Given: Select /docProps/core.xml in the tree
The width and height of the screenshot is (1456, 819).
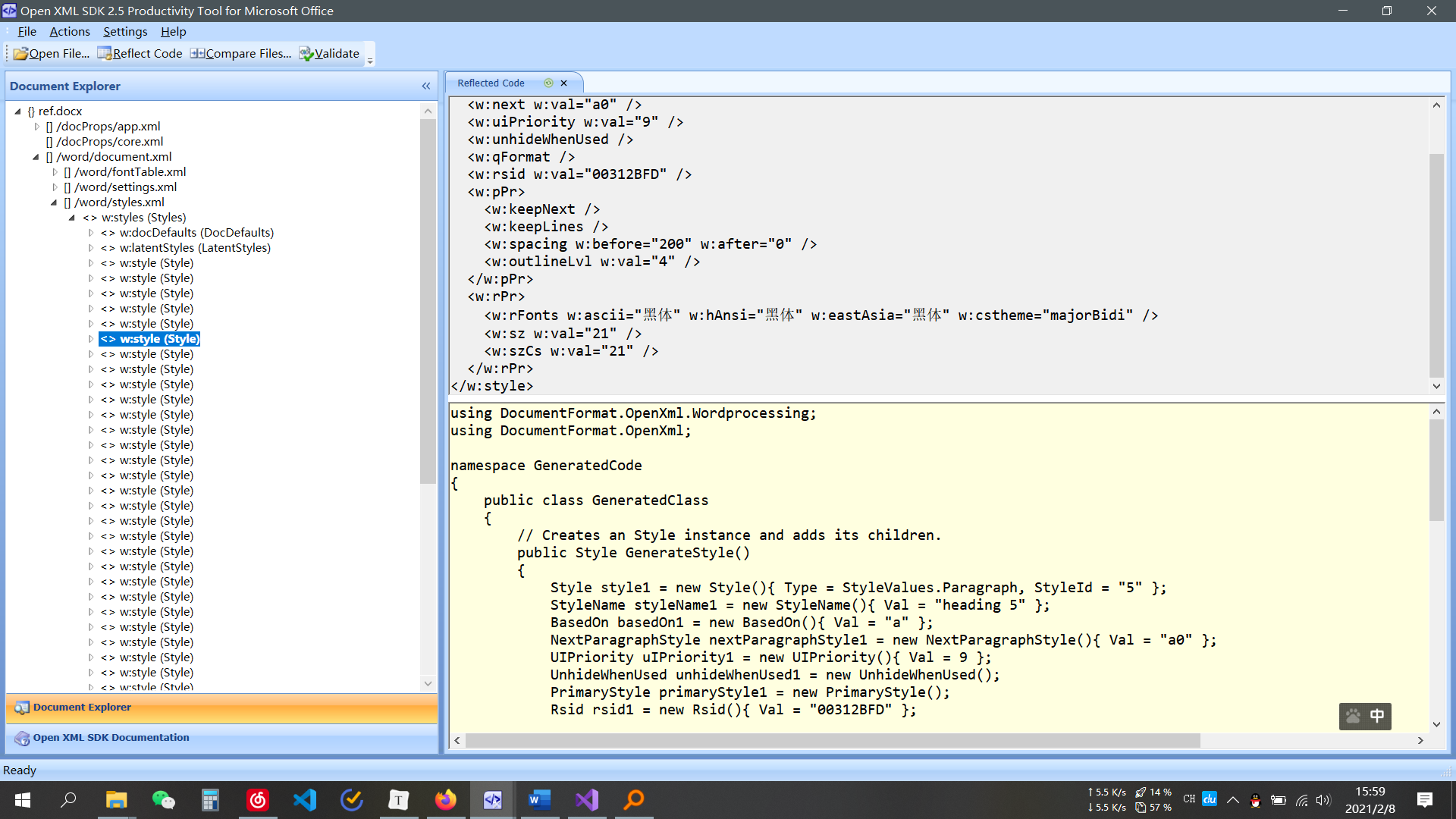Looking at the screenshot, I should click(105, 142).
